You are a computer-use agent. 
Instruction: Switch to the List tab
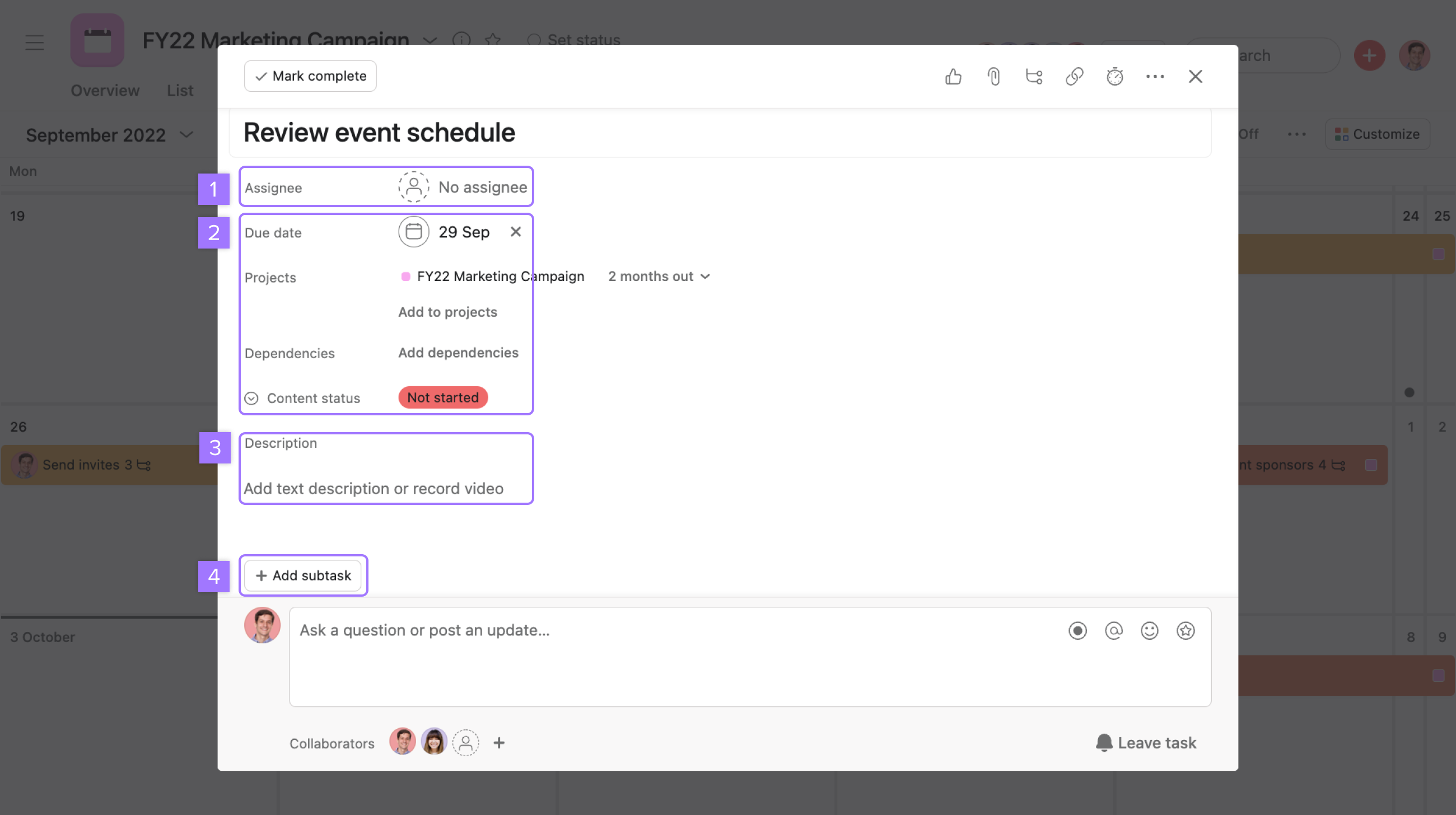(x=180, y=91)
